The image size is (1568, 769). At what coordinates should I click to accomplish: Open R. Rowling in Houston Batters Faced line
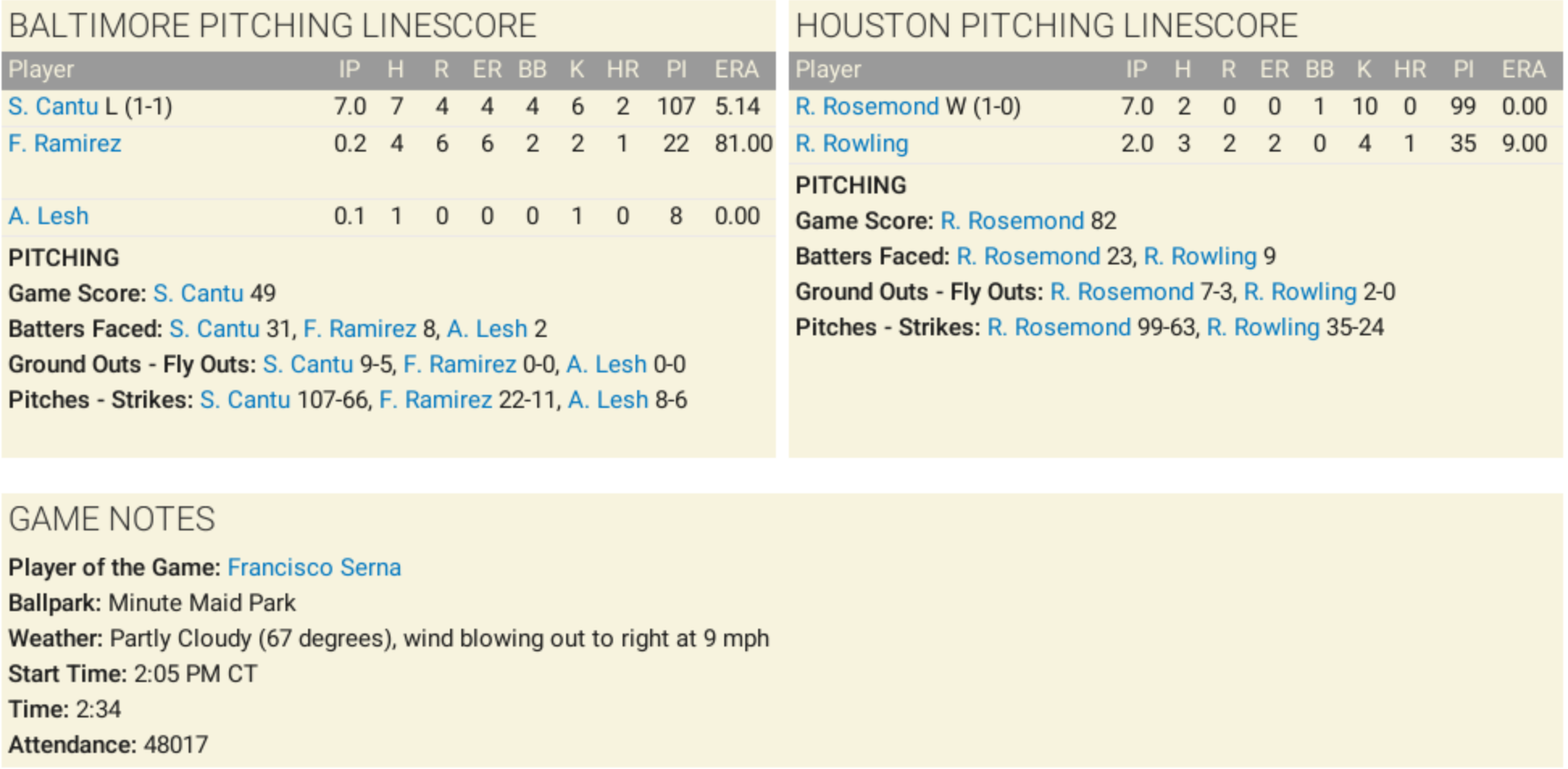pos(1200,256)
